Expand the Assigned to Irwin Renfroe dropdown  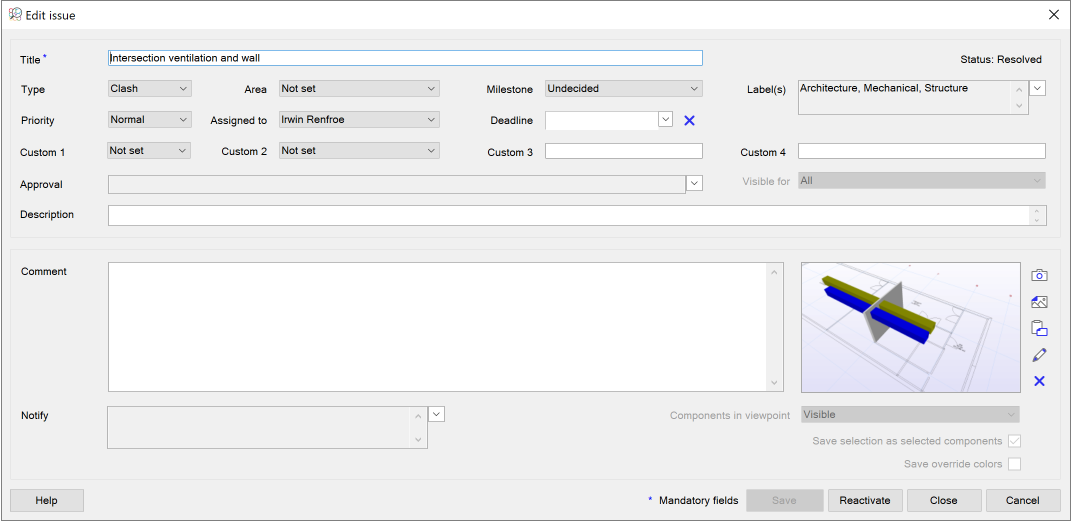(x=359, y=120)
